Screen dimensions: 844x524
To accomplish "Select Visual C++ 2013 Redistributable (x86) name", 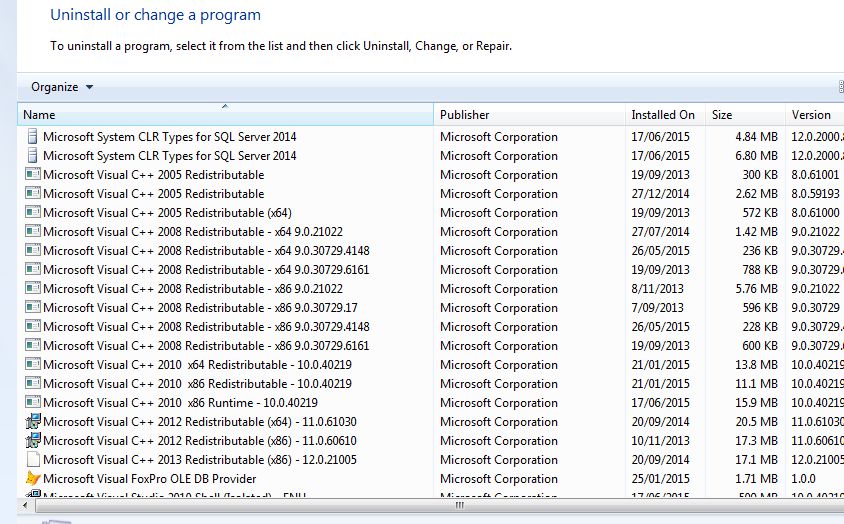I will [x=200, y=459].
